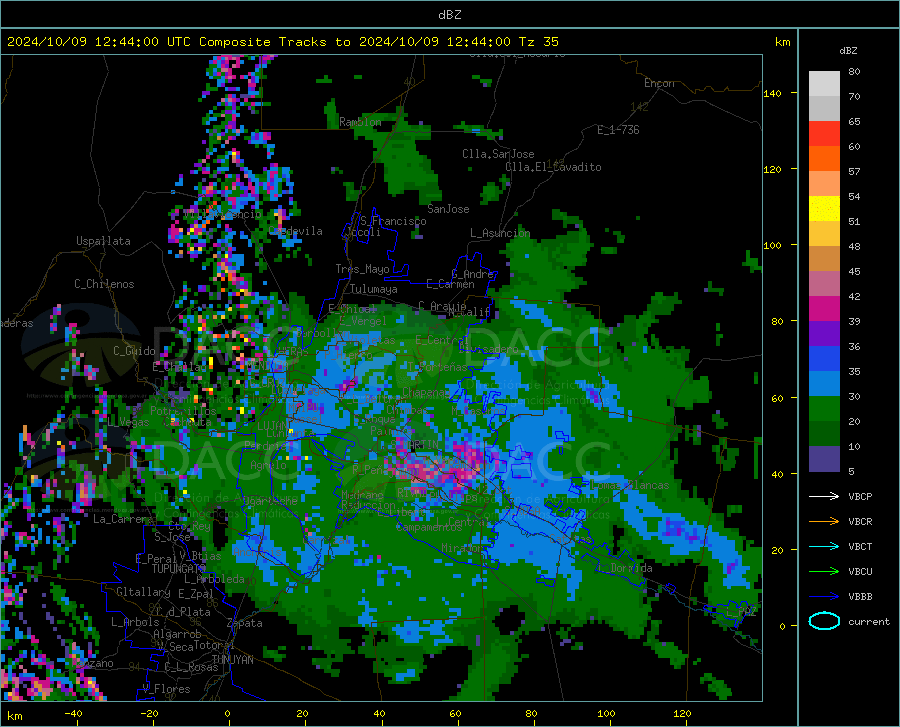
Task: Select the magenta 39–42 dBZ swatch
Action: [824, 309]
